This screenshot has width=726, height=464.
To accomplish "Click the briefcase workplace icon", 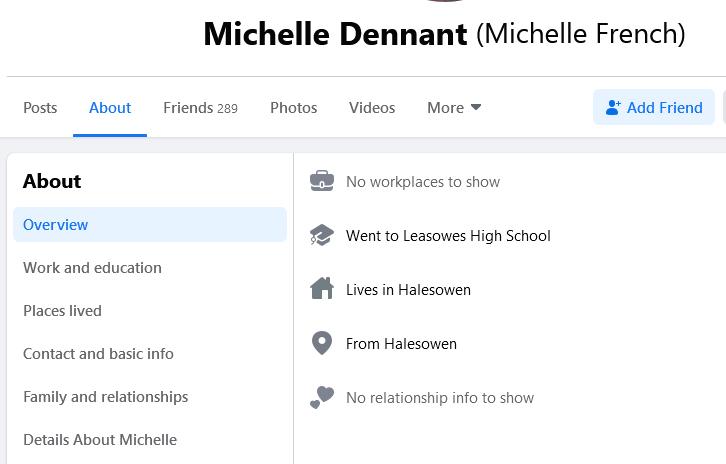I will (322, 182).
